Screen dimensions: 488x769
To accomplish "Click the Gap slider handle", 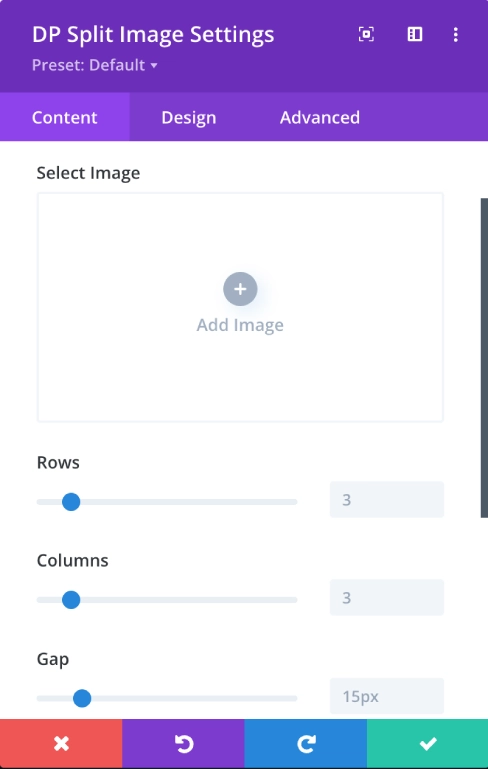I will [82, 698].
